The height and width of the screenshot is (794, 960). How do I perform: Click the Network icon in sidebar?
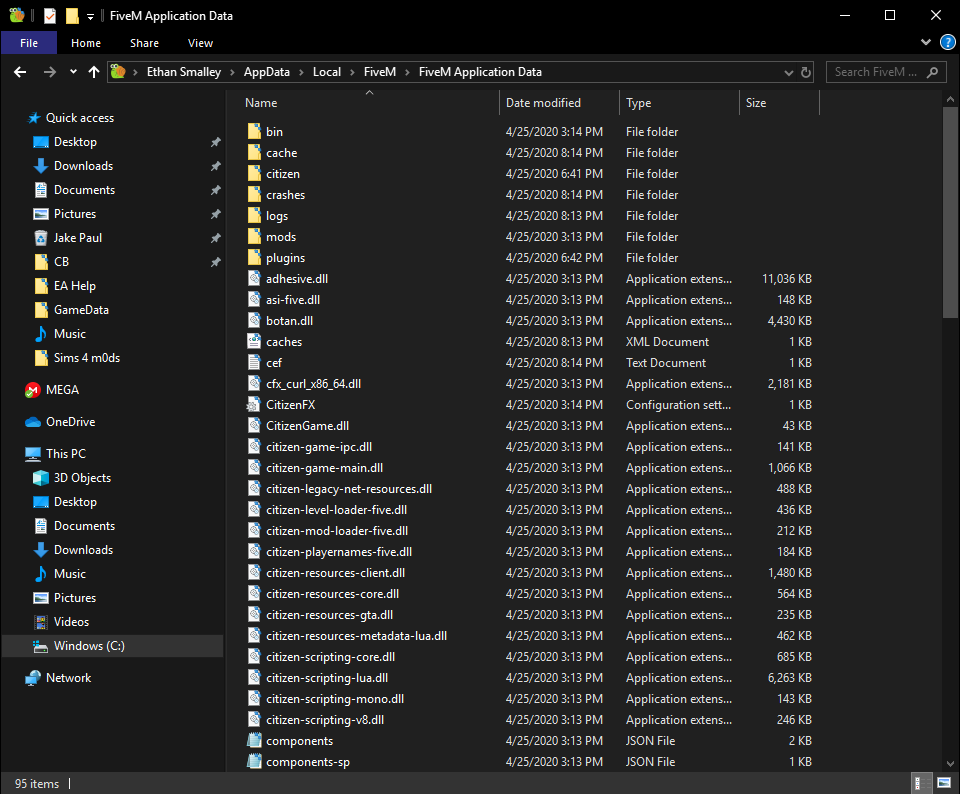[32, 678]
